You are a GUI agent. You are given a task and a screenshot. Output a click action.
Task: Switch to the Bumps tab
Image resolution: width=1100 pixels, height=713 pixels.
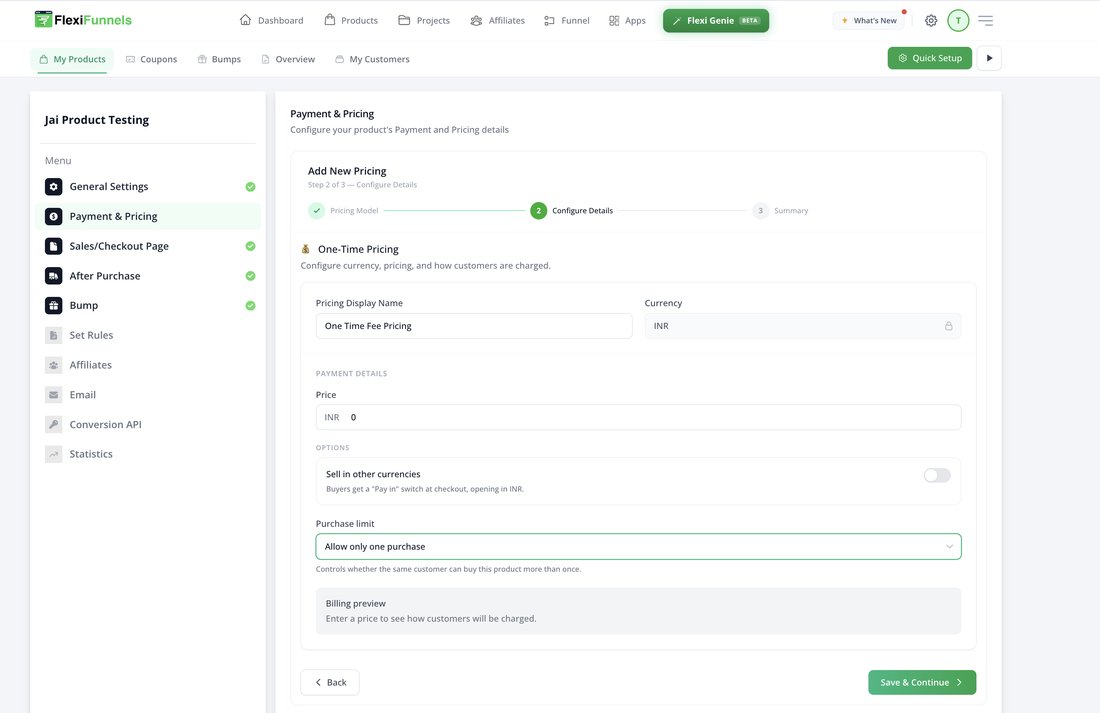(x=219, y=59)
